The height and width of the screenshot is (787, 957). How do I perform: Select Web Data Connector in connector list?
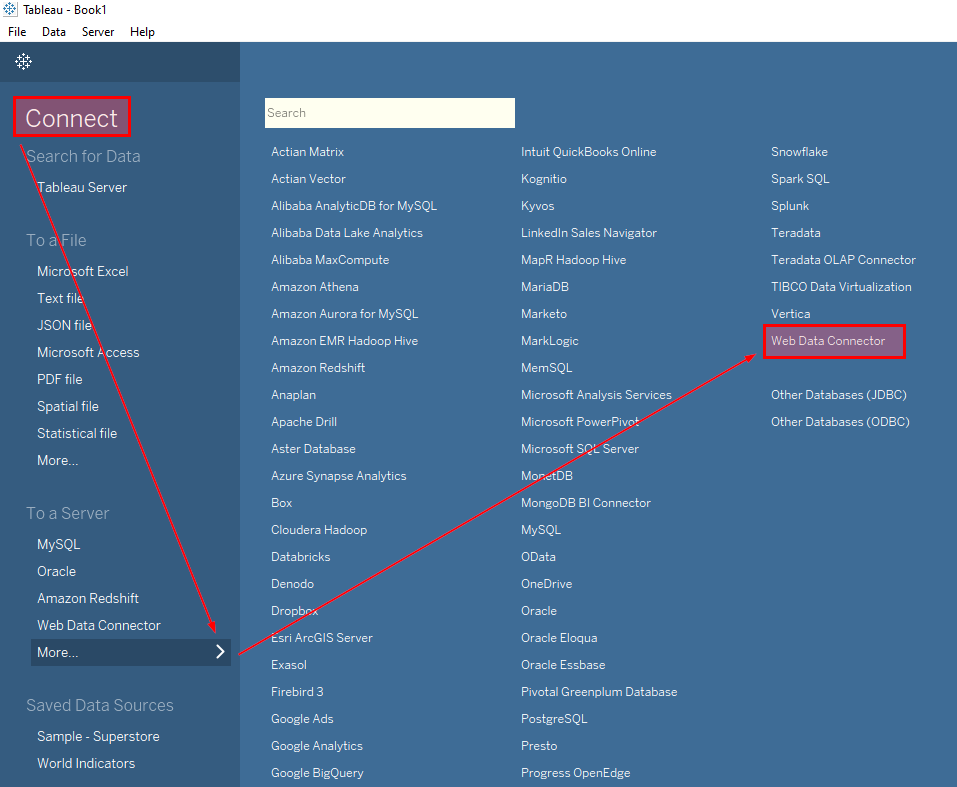point(828,341)
